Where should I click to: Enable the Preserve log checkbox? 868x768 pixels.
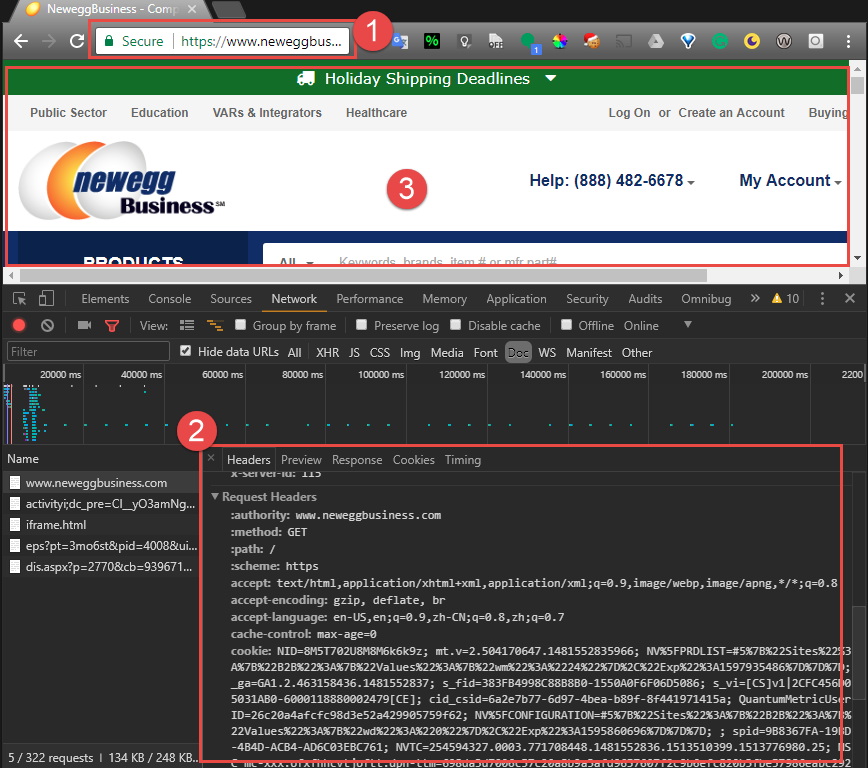tap(361, 324)
